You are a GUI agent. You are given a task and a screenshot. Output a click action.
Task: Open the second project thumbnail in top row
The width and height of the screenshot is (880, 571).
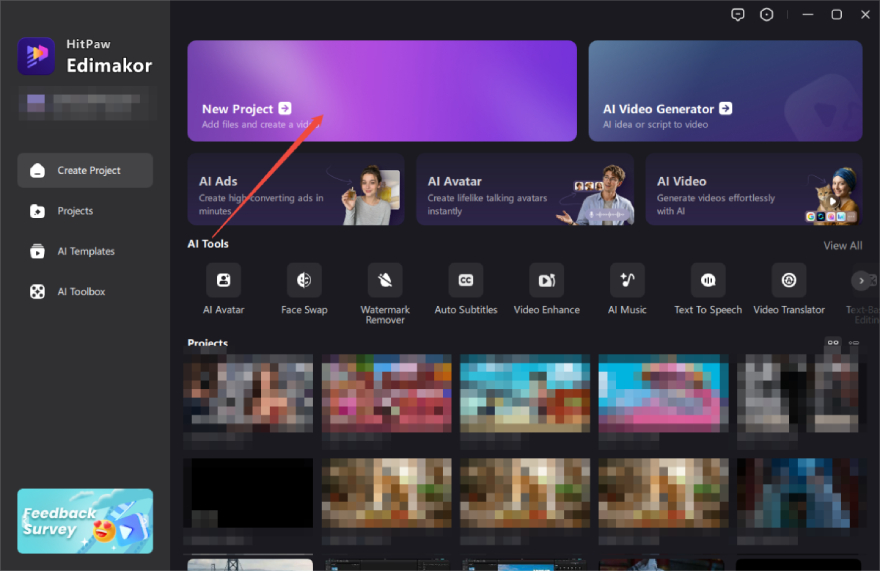pos(387,394)
